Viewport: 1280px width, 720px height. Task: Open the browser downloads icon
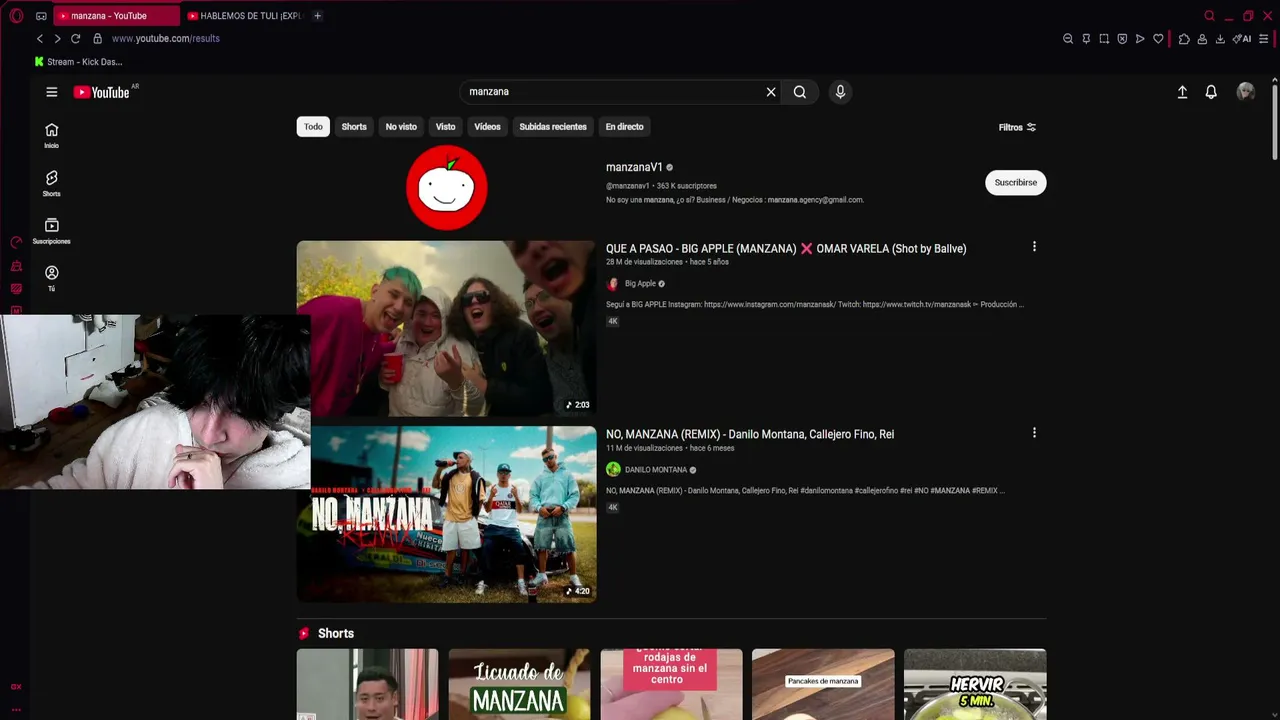click(x=1220, y=39)
